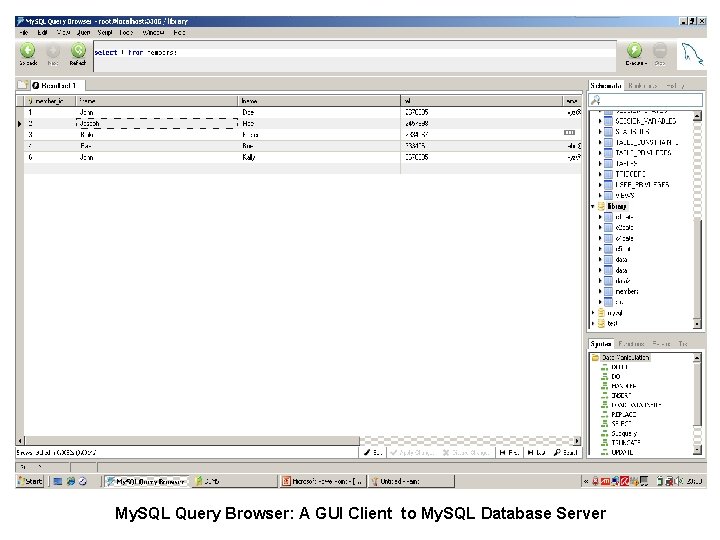Click the Edit button below results
720x540 pixels.
372,453
